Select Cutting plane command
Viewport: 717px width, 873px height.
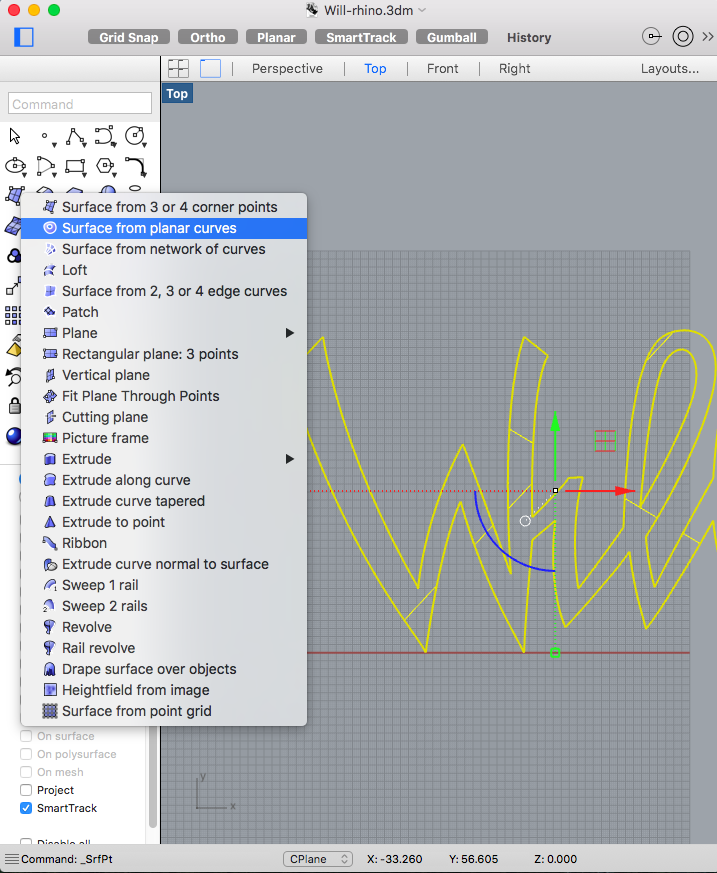[x=164, y=417]
